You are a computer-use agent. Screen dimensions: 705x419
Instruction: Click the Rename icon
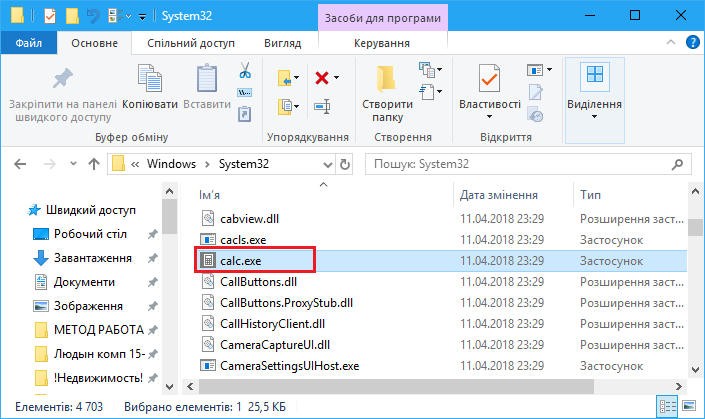tap(322, 107)
